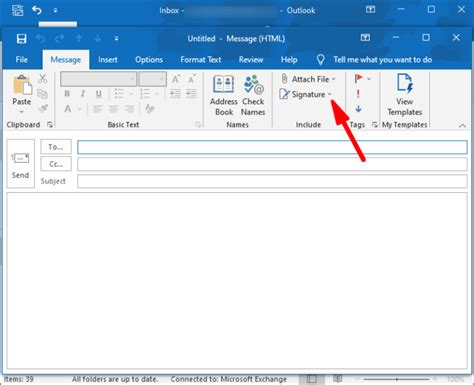Clear all formatting
The image size is (474, 385).
tap(150, 109)
